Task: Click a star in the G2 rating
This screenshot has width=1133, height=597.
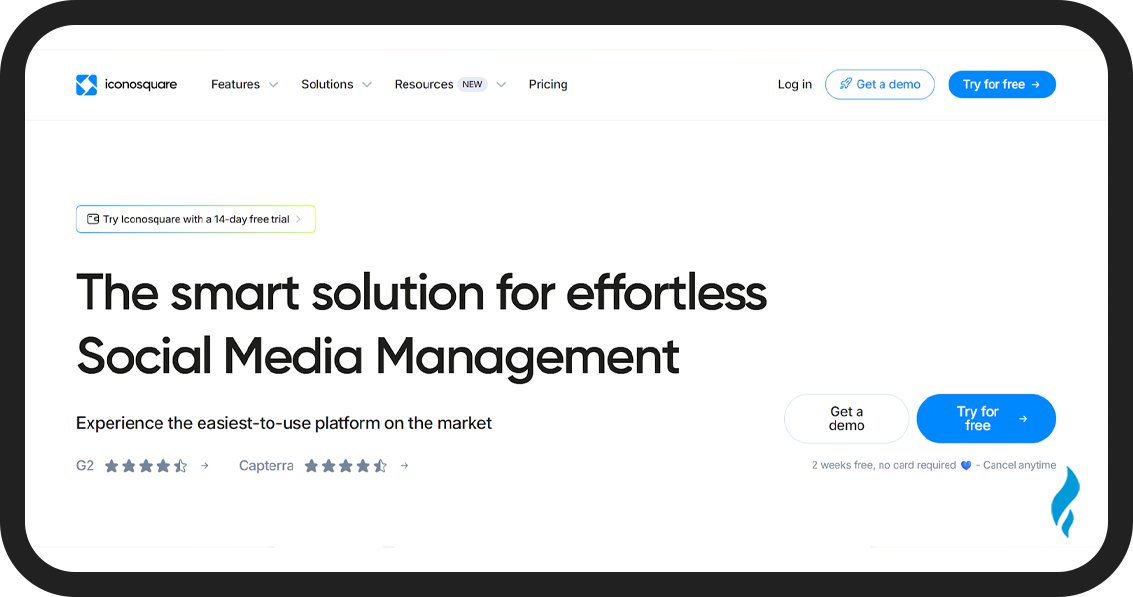Action: (130, 465)
